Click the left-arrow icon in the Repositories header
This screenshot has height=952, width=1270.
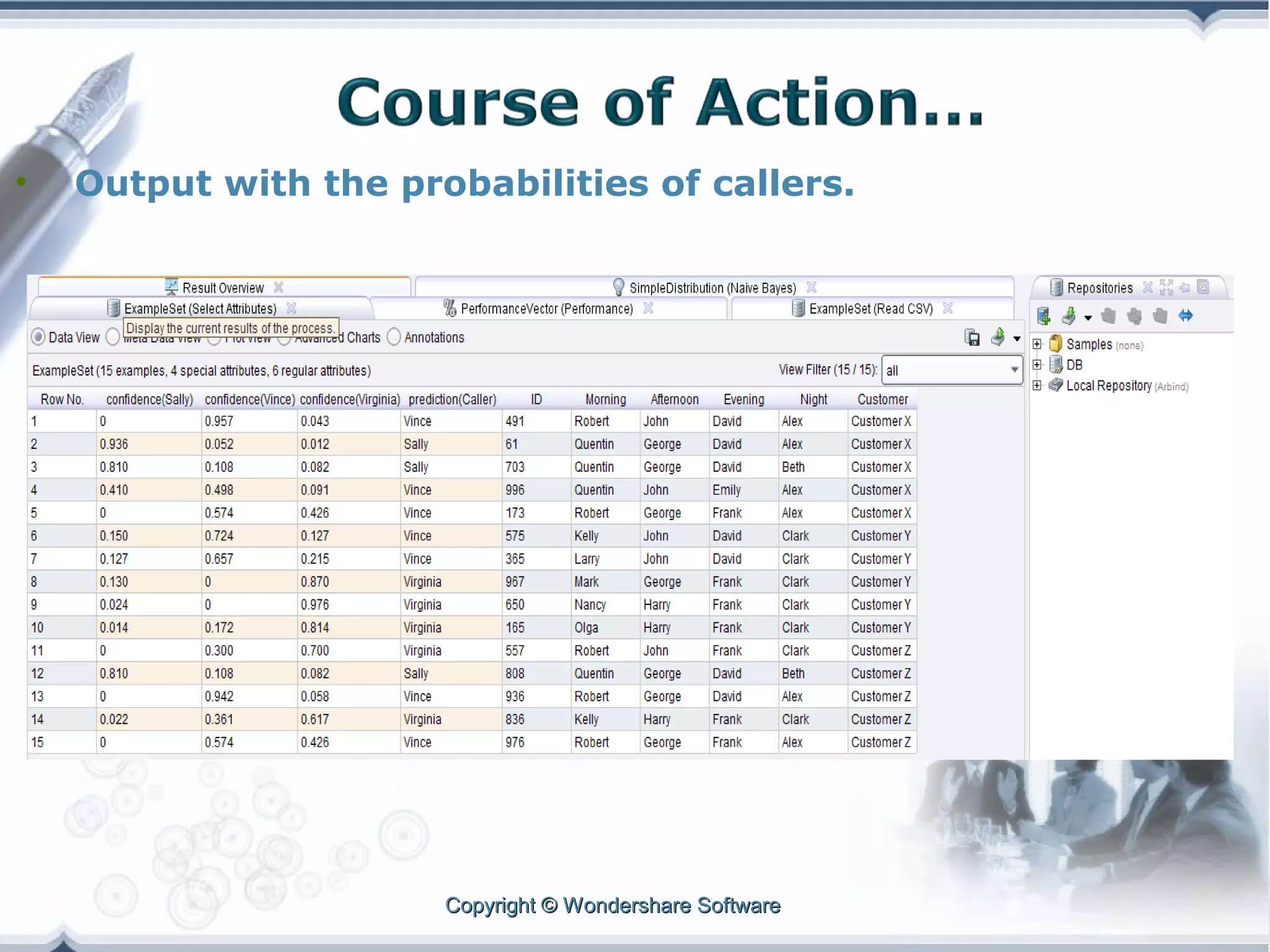coord(1185,287)
